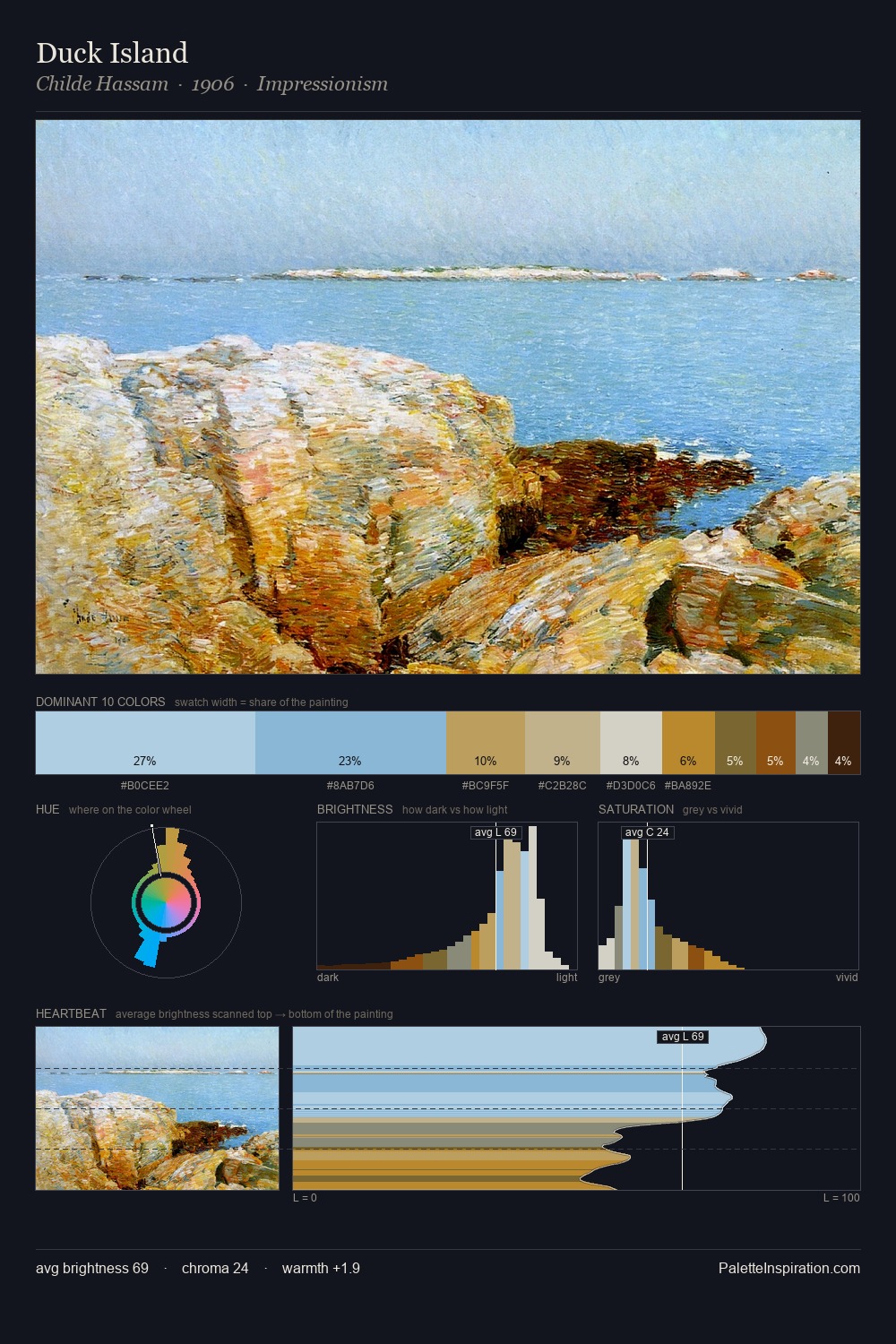Click the hex code #C2B28C
The height and width of the screenshot is (1344, 896).
[x=562, y=786]
